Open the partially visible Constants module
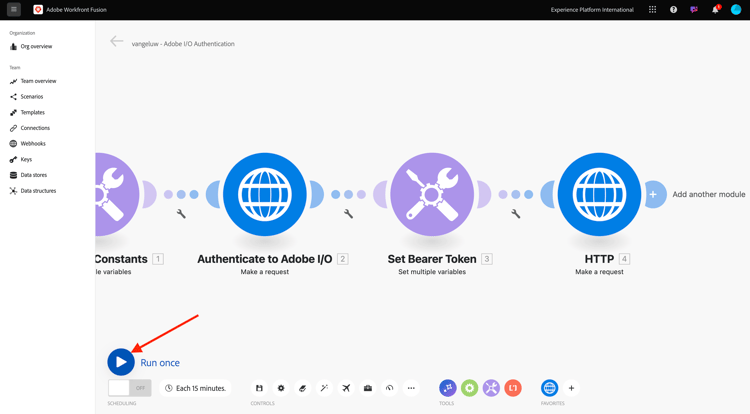This screenshot has height=414, width=750. (117, 194)
